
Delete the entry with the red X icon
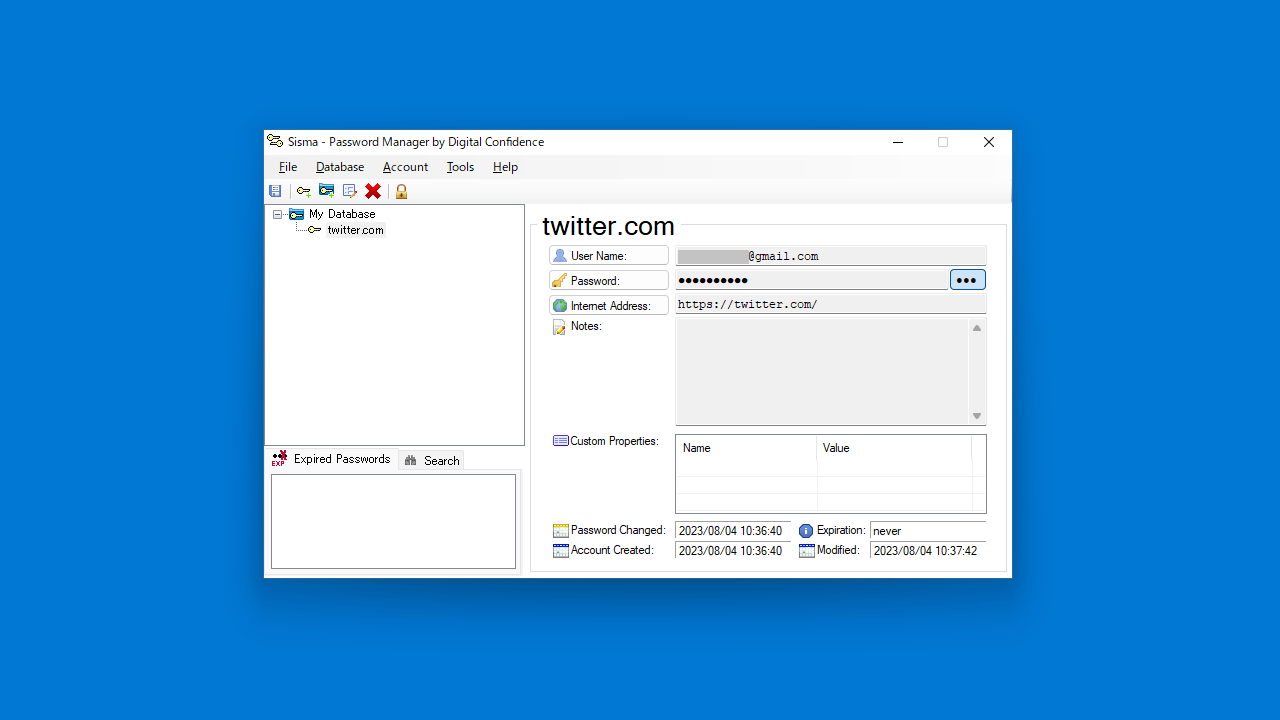coord(373,191)
